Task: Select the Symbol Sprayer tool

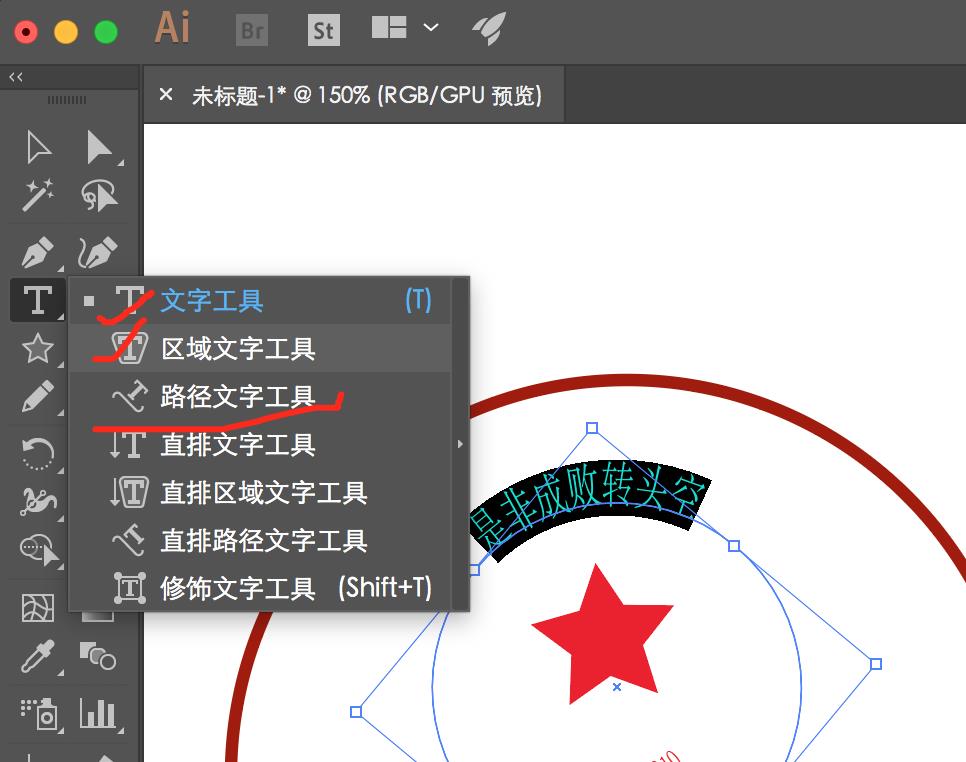Action: [x=39, y=714]
